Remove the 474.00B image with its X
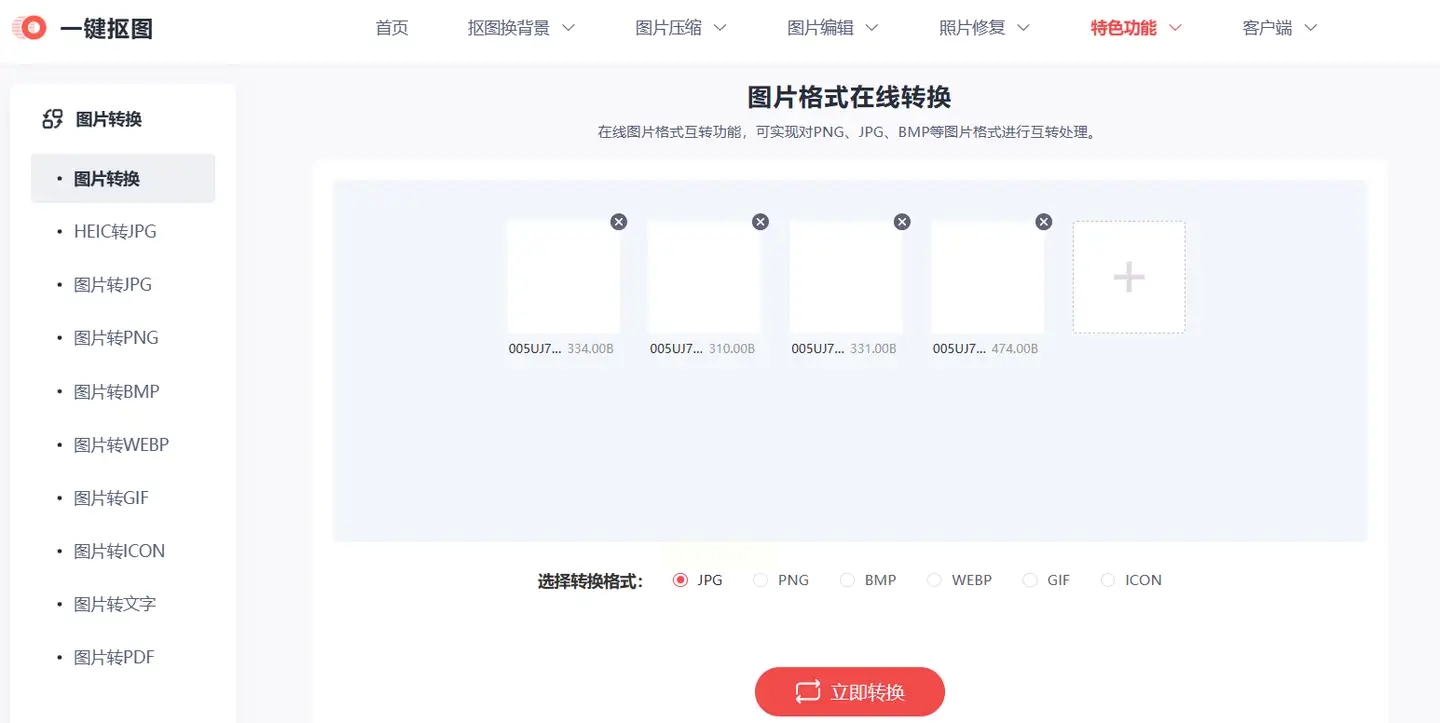 (x=1044, y=222)
